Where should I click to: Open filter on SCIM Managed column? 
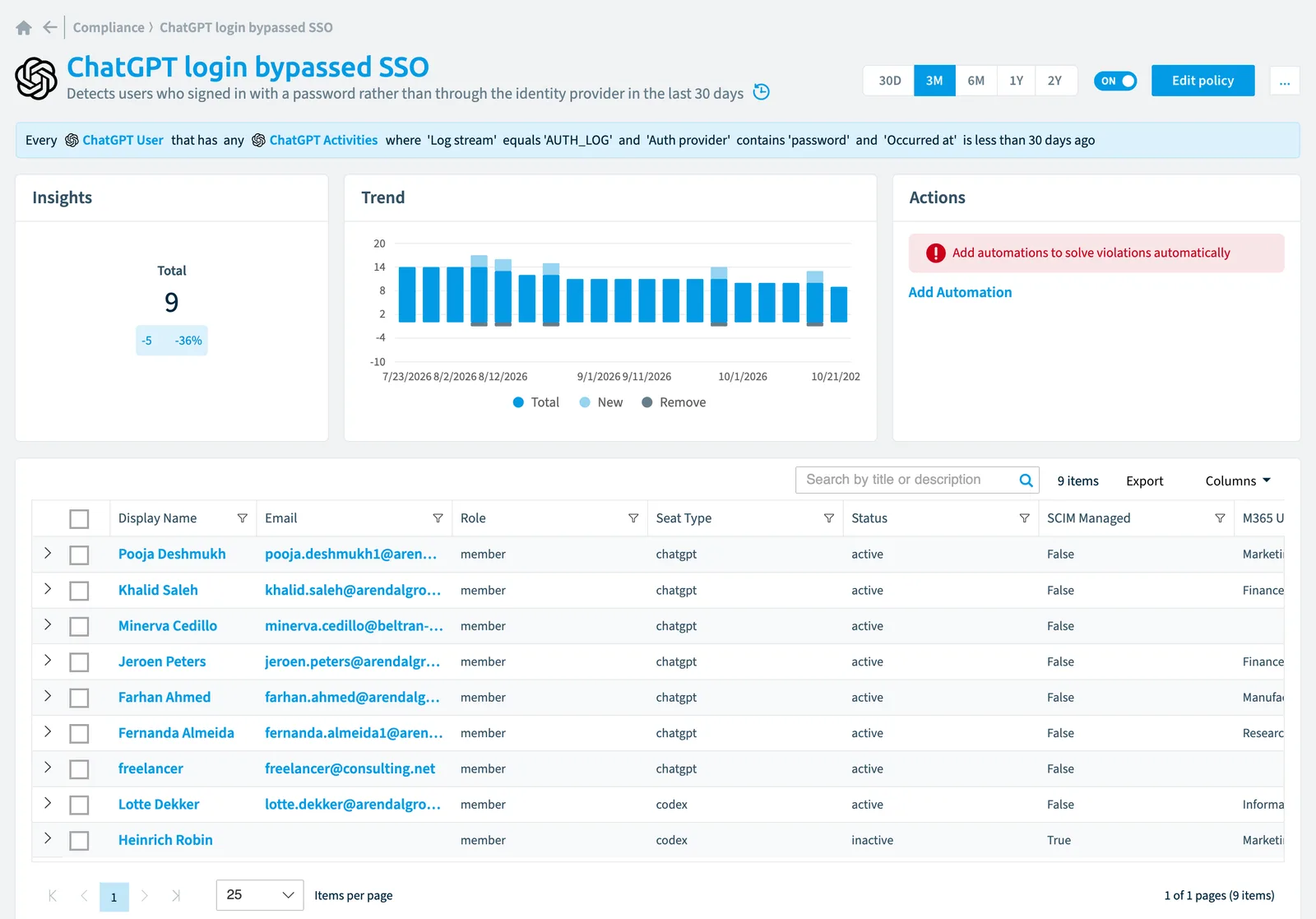click(x=1220, y=518)
